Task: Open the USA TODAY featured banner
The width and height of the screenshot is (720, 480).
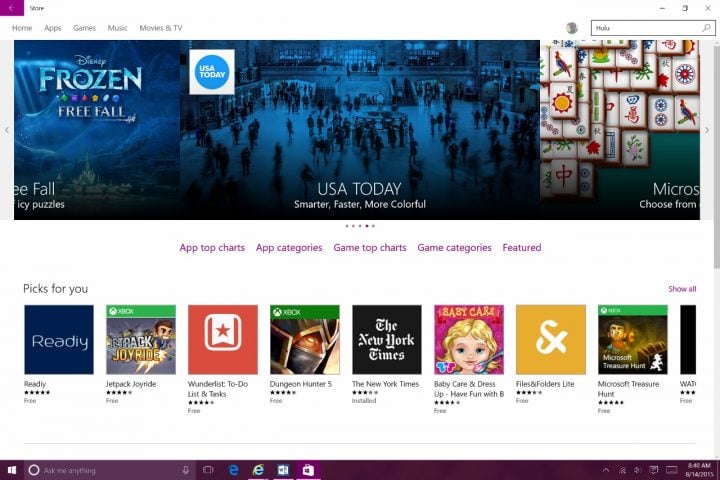Action: pyautogui.click(x=360, y=130)
